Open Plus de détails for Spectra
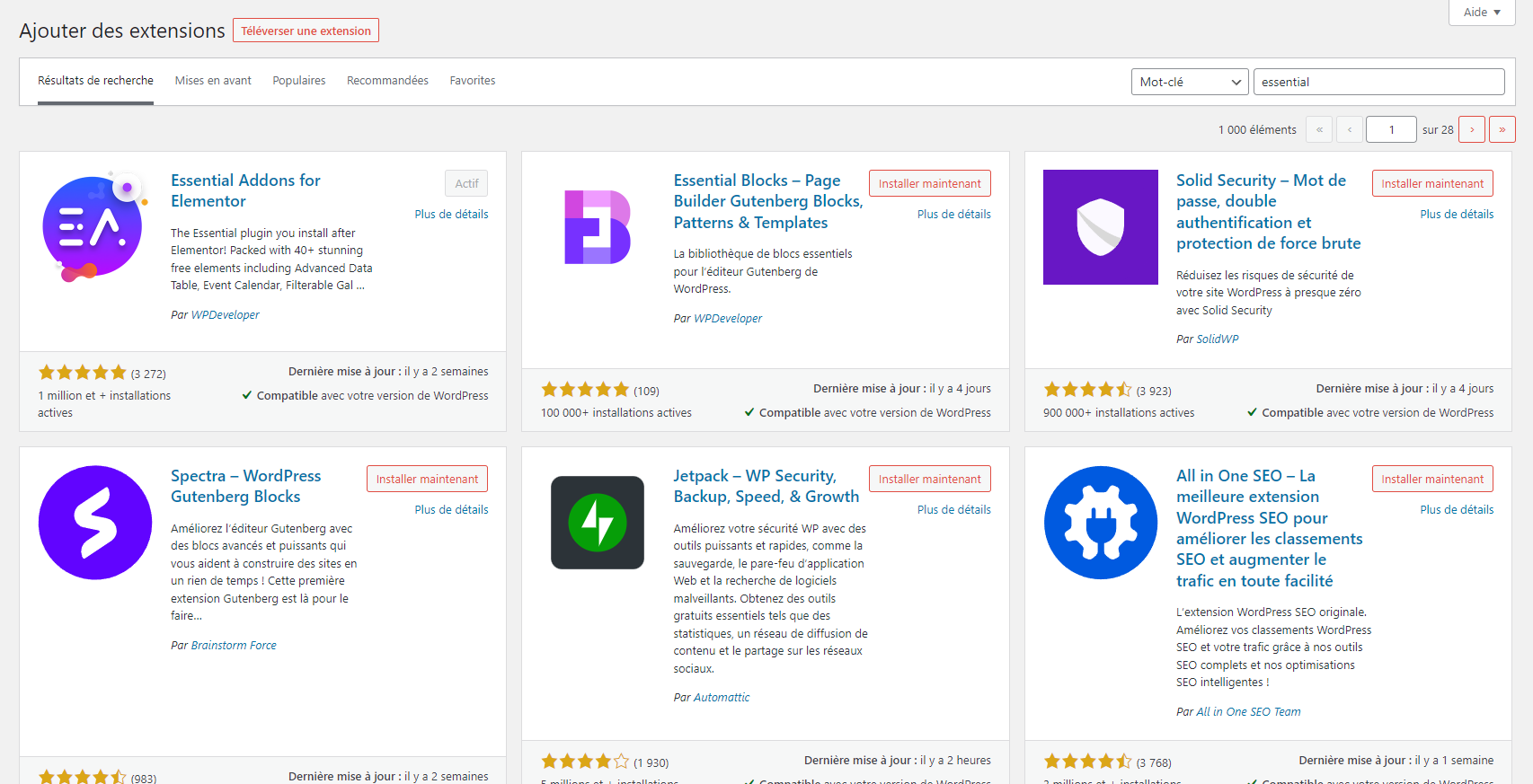 [451, 509]
